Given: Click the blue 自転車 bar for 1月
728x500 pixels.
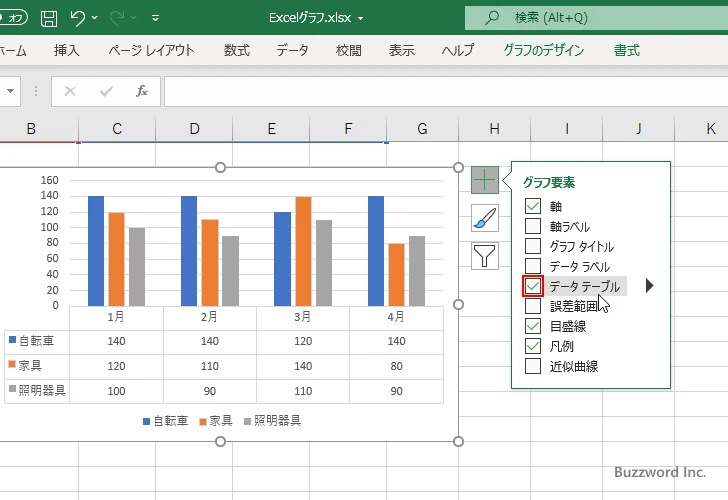Looking at the screenshot, I should pyautogui.click(x=96, y=251).
